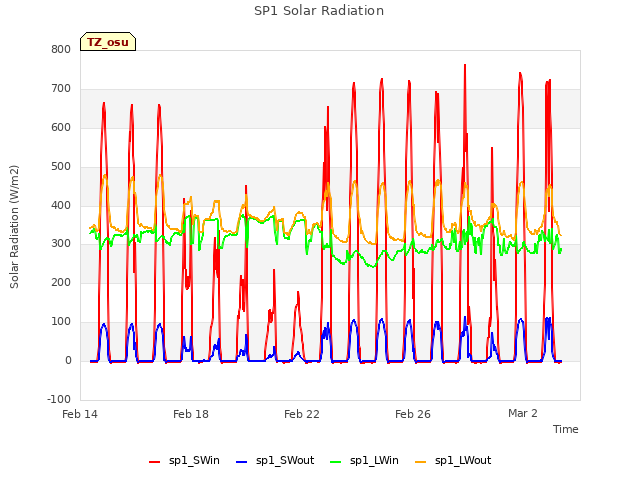This screenshot has width=640, height=480.
Task: Click the green sp1_LWin legend swatch
Action: 335,462
